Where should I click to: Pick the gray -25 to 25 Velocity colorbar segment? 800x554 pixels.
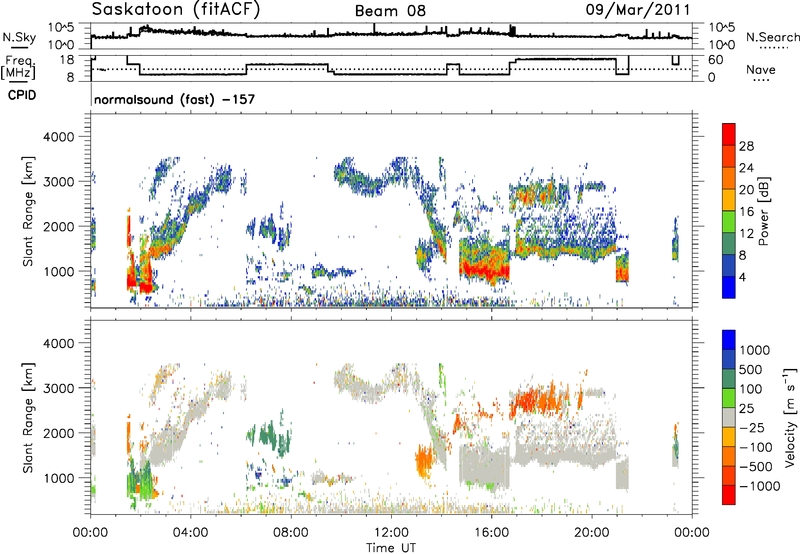[729, 417]
